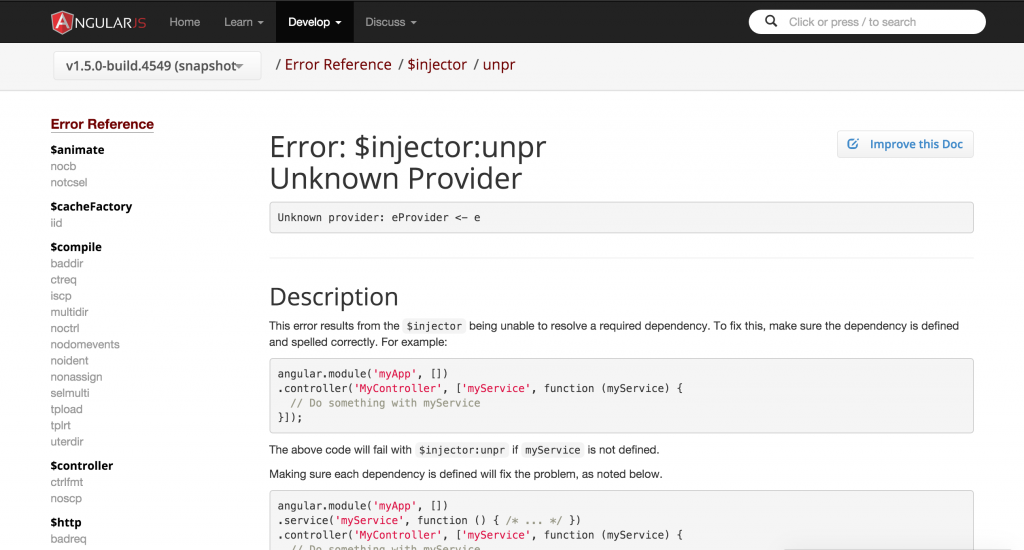Go to Error Reference breadcrumb
This screenshot has width=1024, height=550.
[x=338, y=65]
